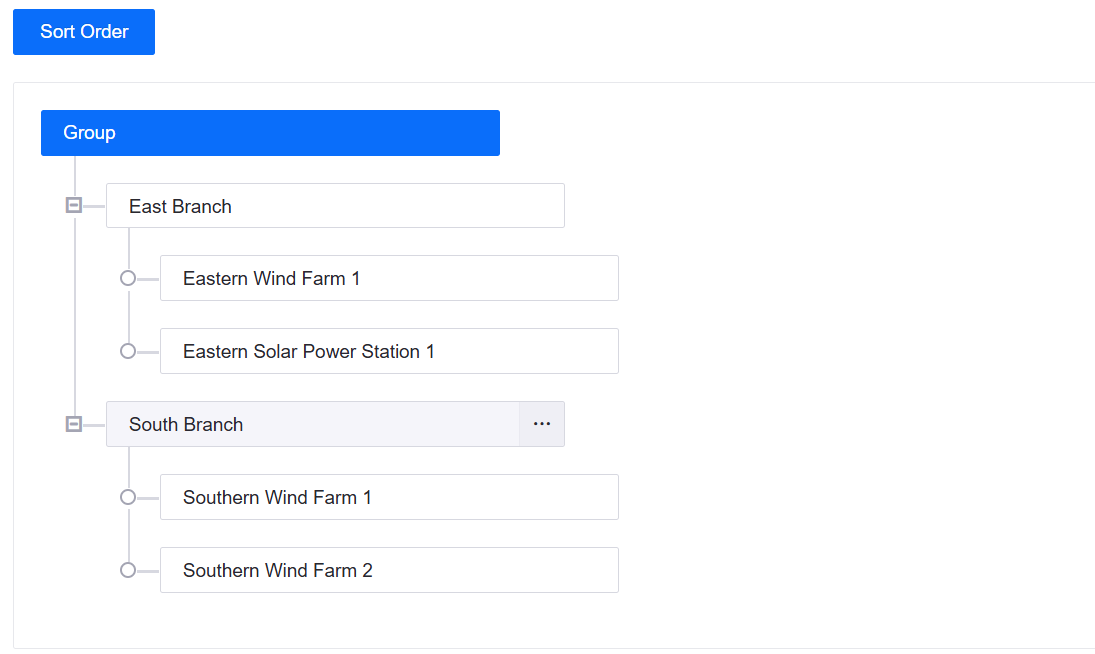Pick the Southern Wind Farm 1 item
1095x654 pixels.
tap(389, 497)
